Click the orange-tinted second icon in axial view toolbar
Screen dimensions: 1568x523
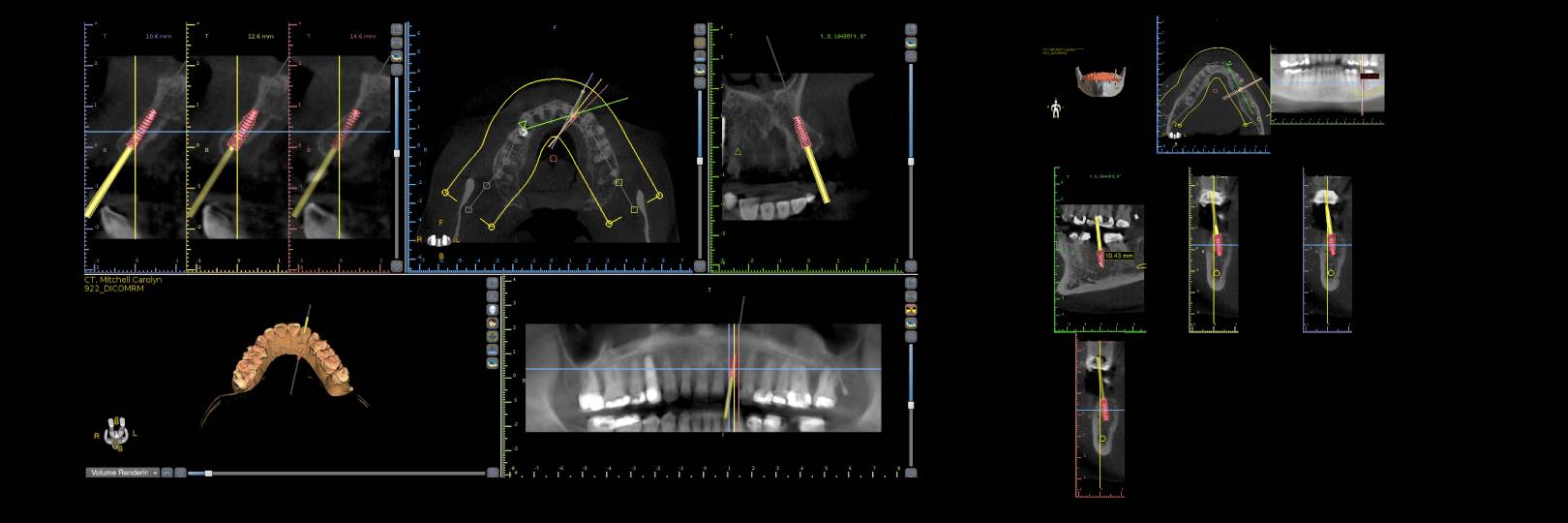[700, 43]
